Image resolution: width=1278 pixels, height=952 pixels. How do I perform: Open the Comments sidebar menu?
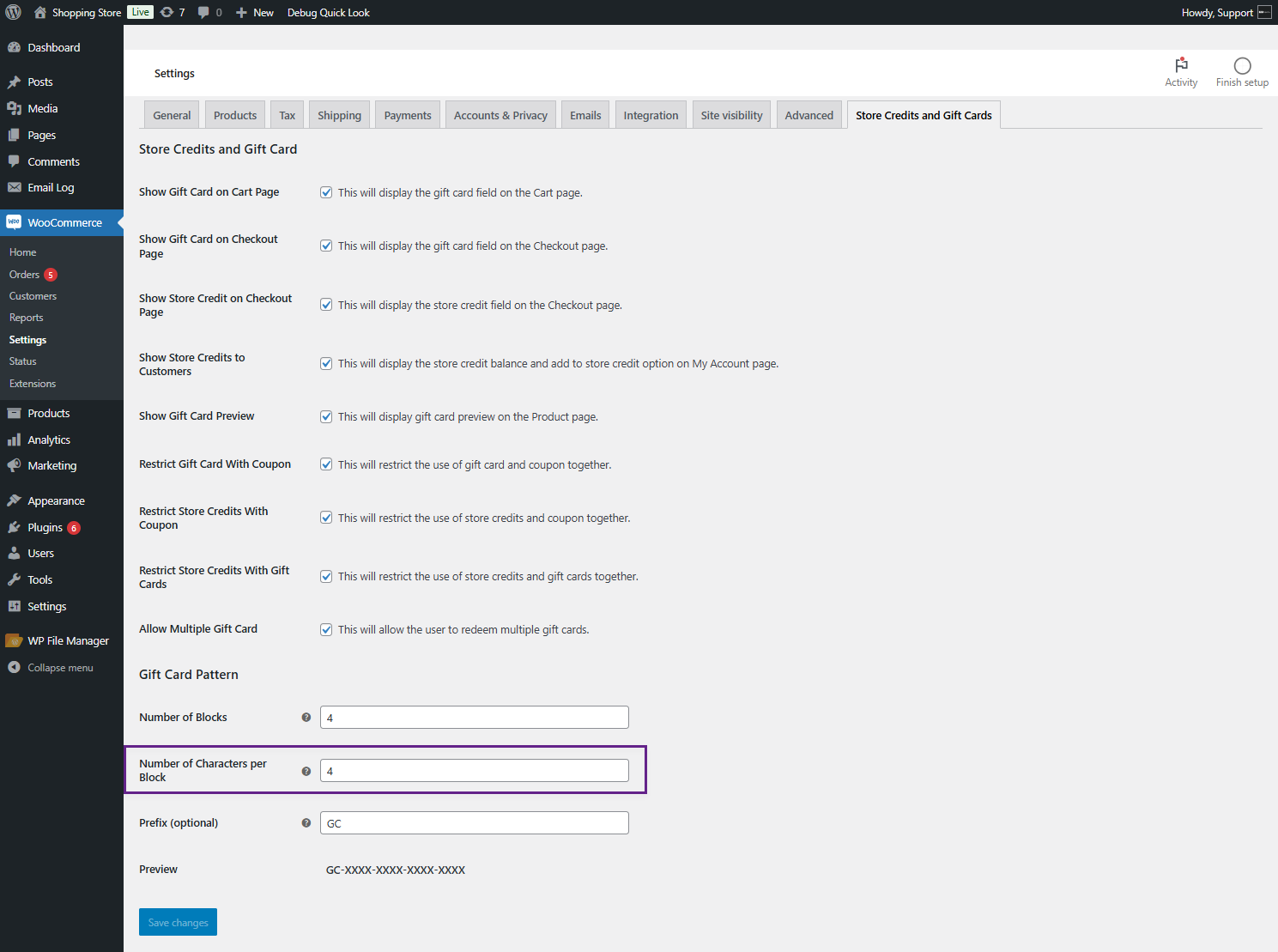coord(62,161)
